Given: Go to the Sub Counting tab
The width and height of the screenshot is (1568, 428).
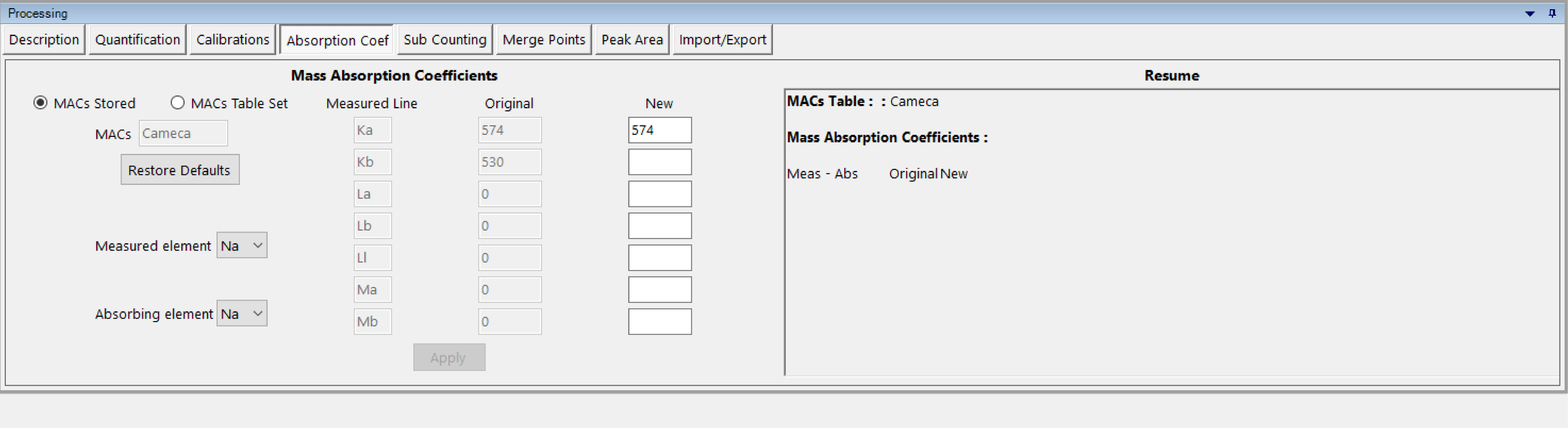Looking at the screenshot, I should coord(445,39).
